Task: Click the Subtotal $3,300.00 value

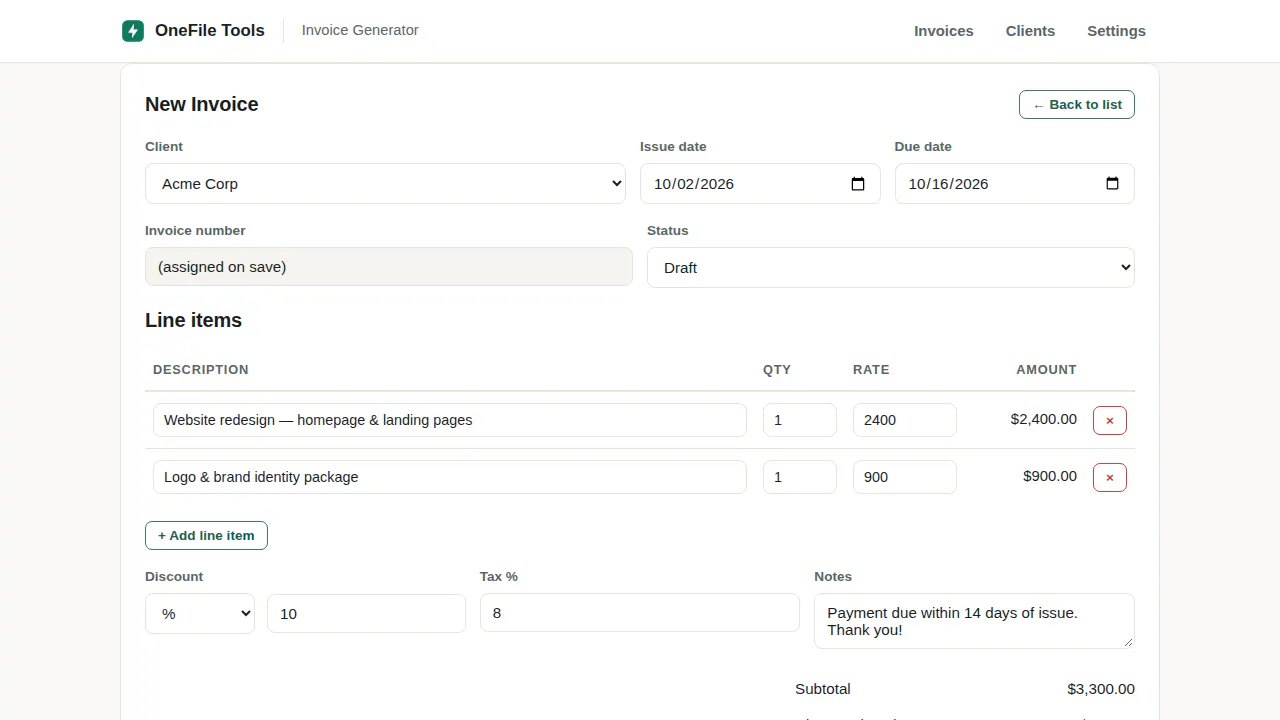Action: tap(1101, 689)
